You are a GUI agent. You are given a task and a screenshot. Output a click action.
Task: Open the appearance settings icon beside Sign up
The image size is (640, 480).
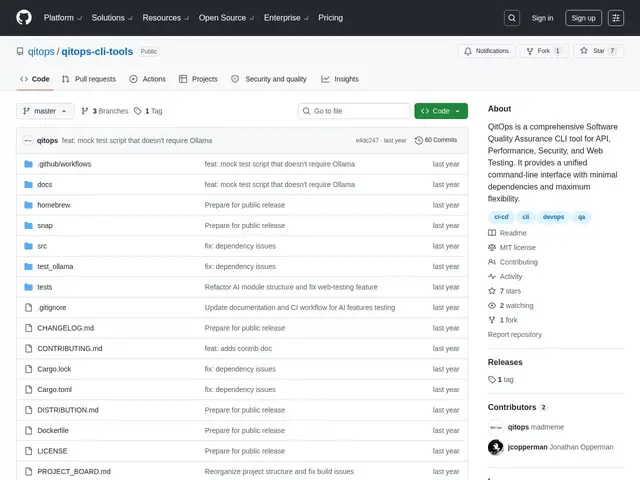point(616,18)
